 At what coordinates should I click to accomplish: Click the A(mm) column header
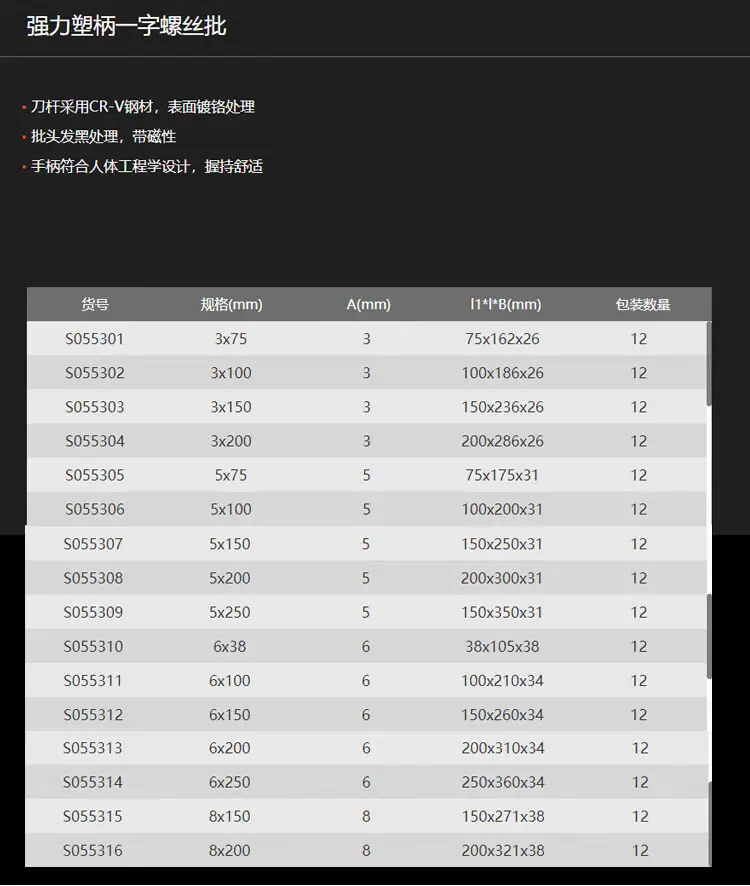click(369, 305)
